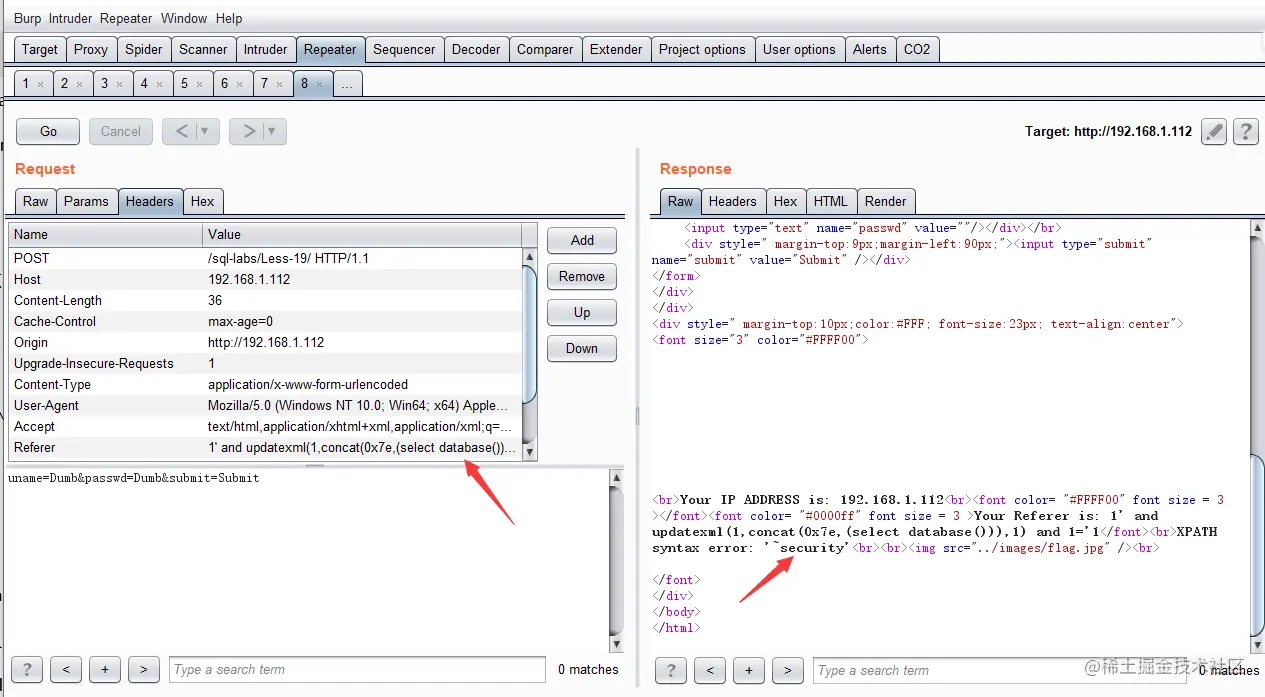1265x697 pixels.
Task: Switch request view to Params tab
Action: (86, 201)
